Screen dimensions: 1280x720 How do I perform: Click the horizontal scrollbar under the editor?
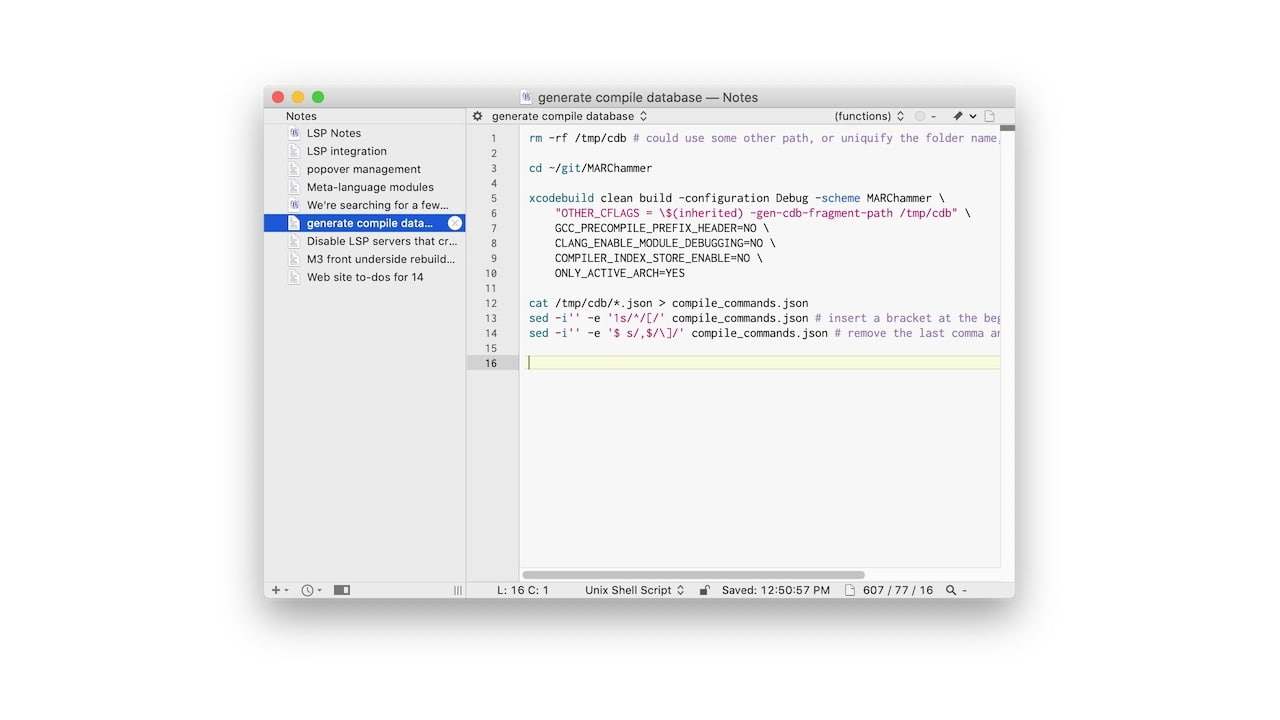(x=693, y=575)
